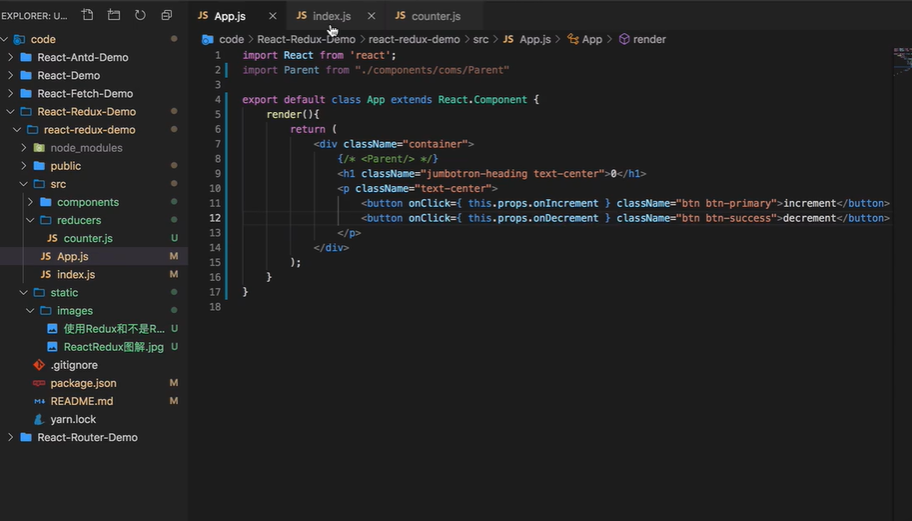Close the index.js editor tab

[371, 16]
